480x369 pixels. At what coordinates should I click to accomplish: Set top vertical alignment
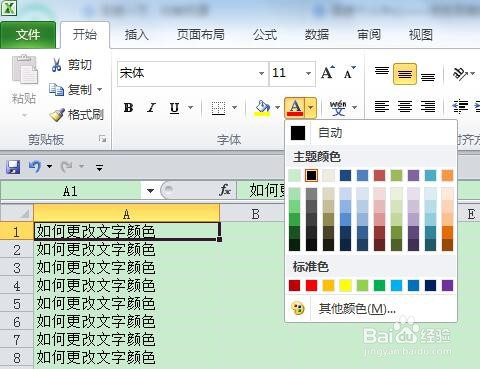point(382,71)
